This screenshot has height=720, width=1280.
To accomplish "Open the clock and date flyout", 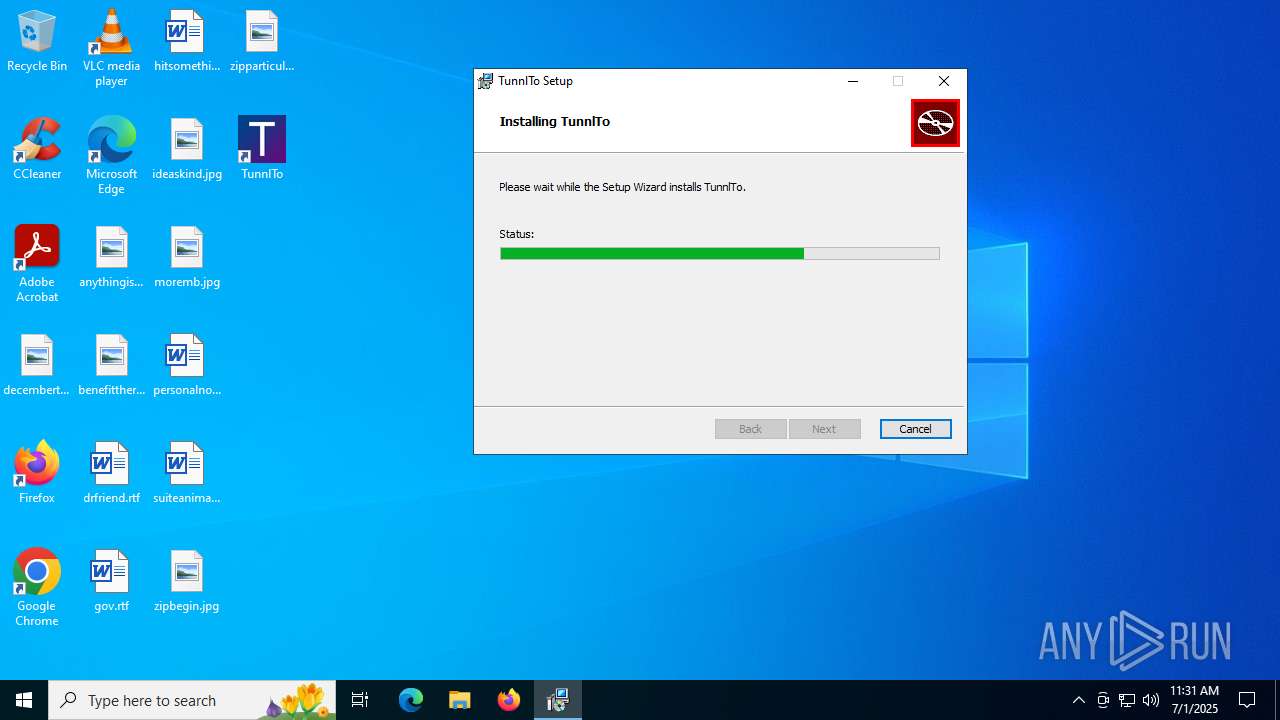I will (1194, 700).
